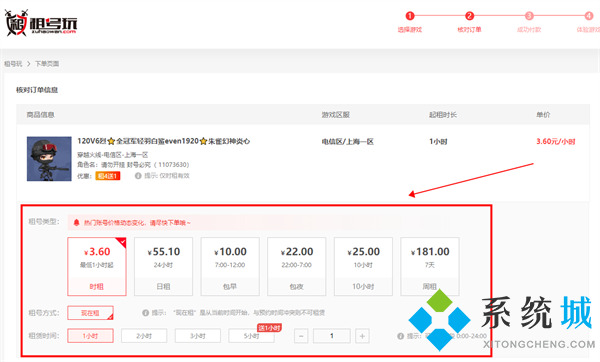This screenshot has width=600, height=362.
Task: Decrease rental hours with minus button
Action: (x=301, y=336)
